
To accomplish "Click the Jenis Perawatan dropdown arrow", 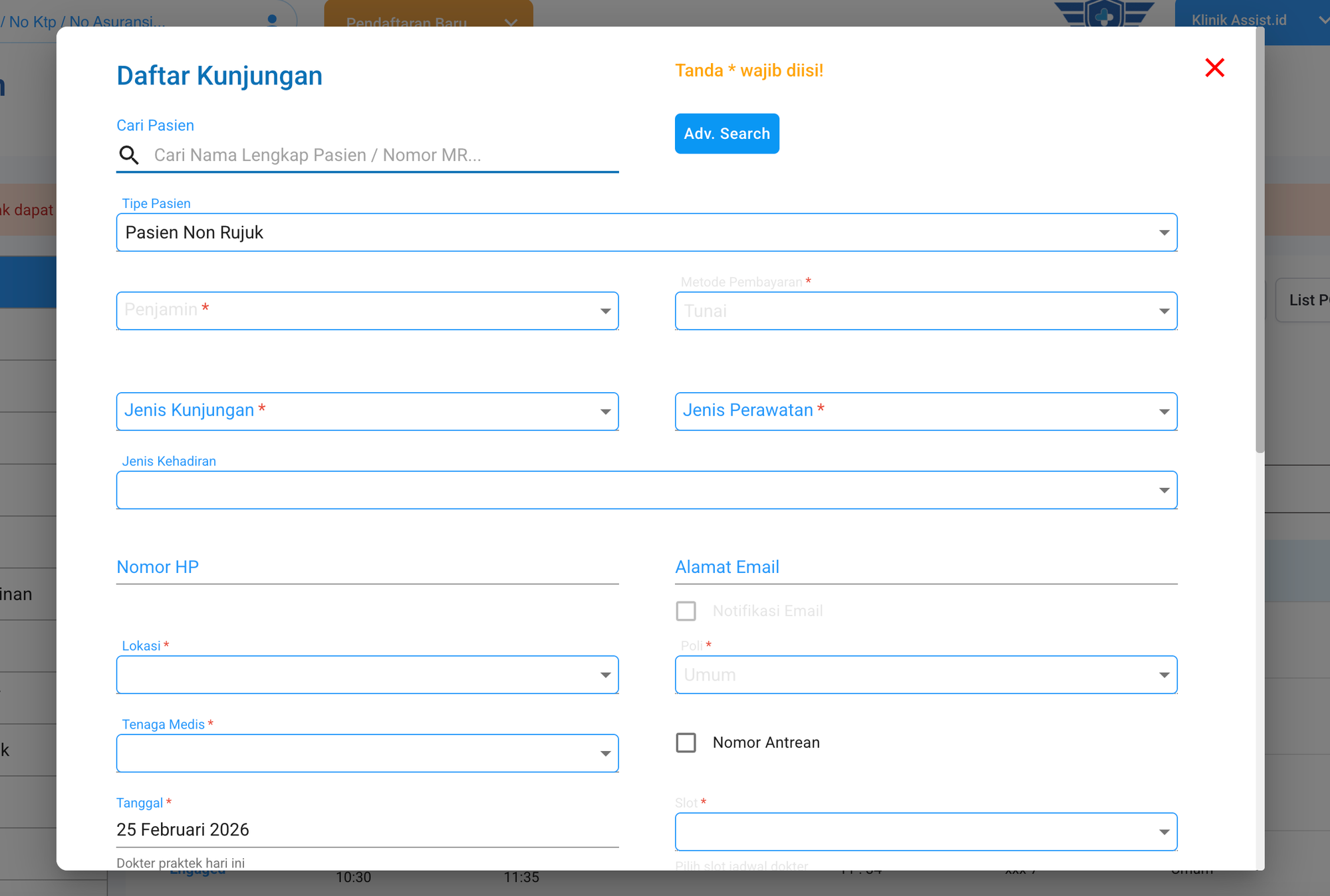I will pyautogui.click(x=1164, y=411).
